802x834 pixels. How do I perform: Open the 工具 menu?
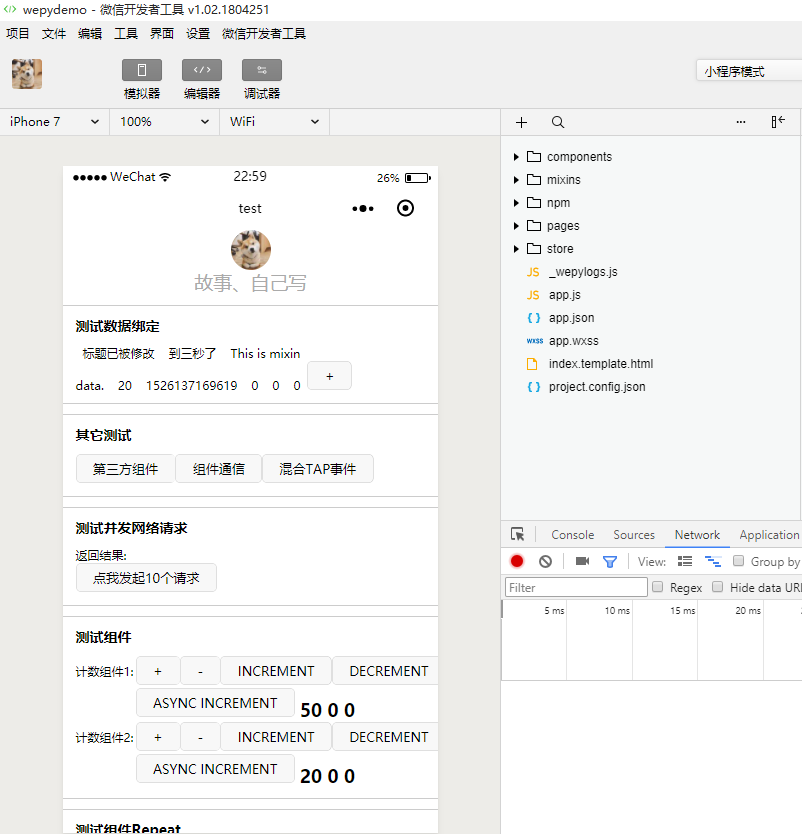point(126,34)
